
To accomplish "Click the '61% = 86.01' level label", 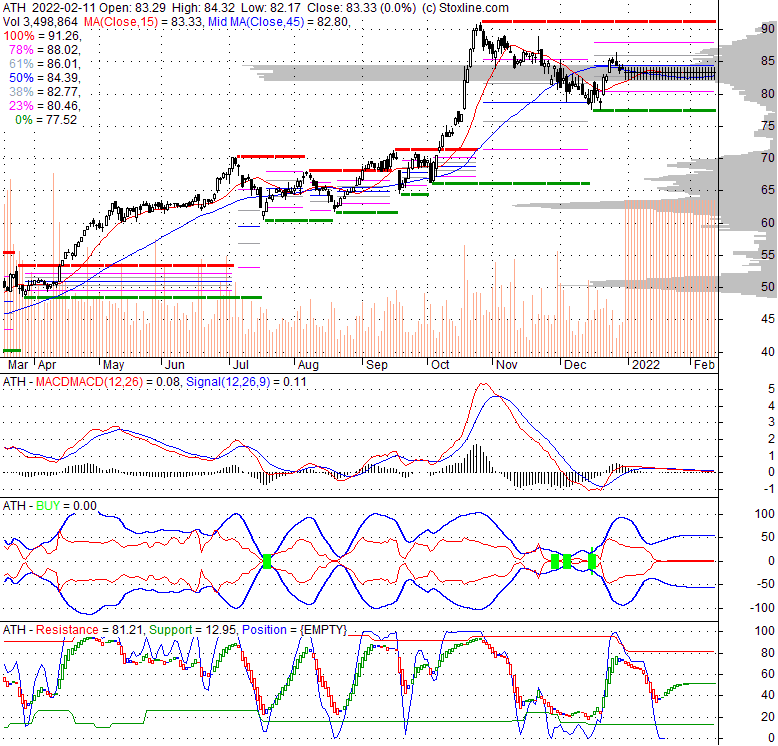I will click(45, 63).
